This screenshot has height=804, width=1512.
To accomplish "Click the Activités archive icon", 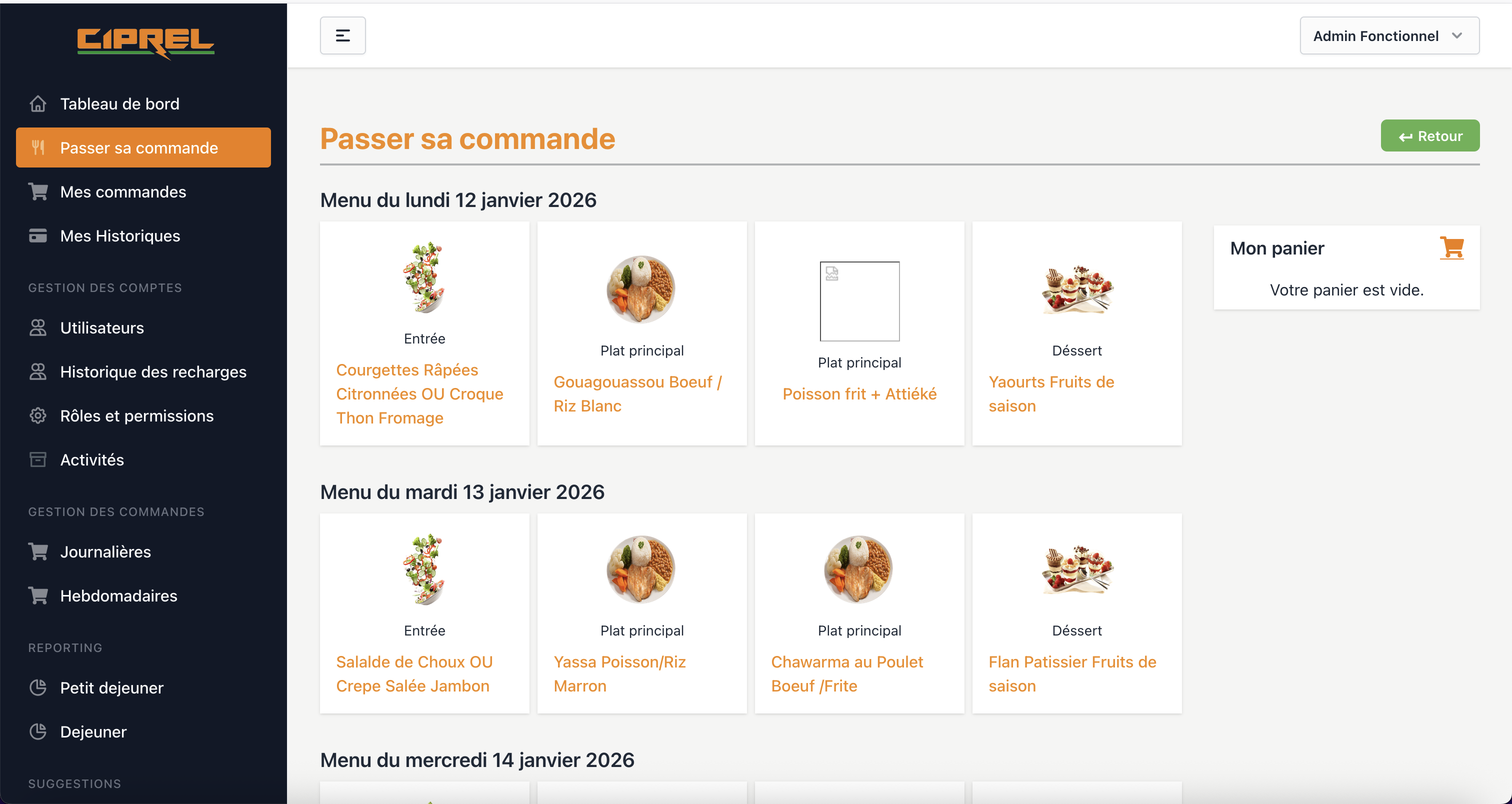I will click(38, 459).
